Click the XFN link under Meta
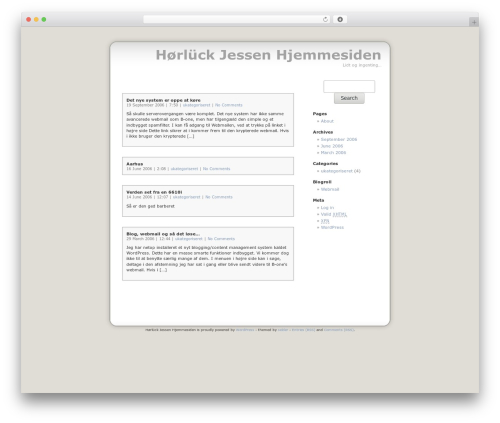Screen dimensions: 500x423 pos(325,221)
